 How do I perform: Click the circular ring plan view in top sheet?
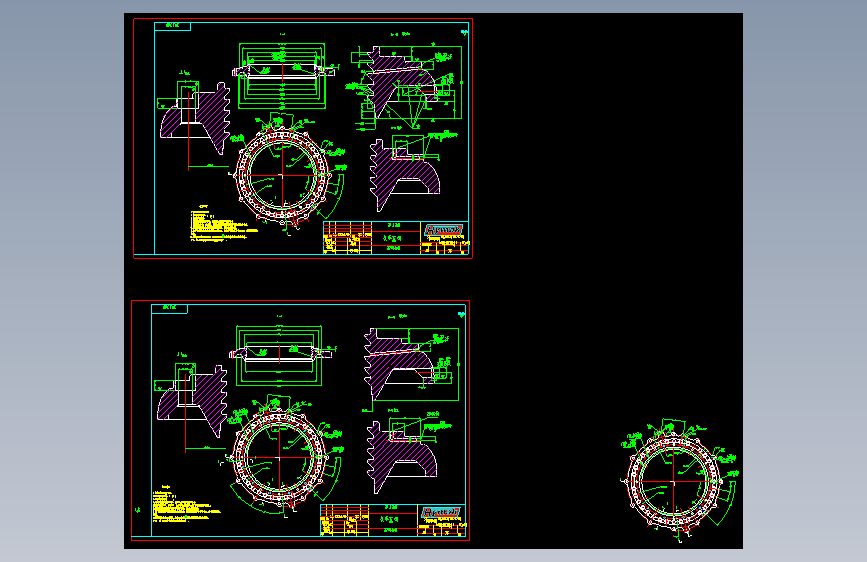(283, 176)
